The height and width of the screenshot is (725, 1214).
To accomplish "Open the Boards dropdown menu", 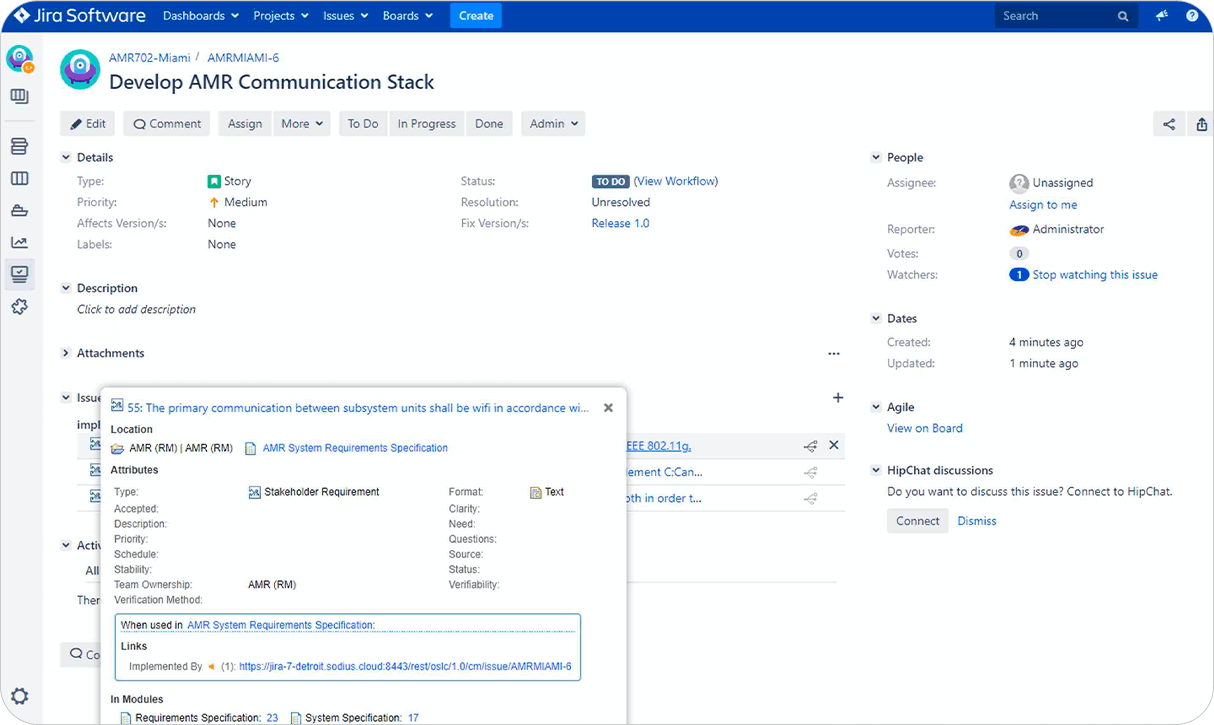I will (408, 16).
